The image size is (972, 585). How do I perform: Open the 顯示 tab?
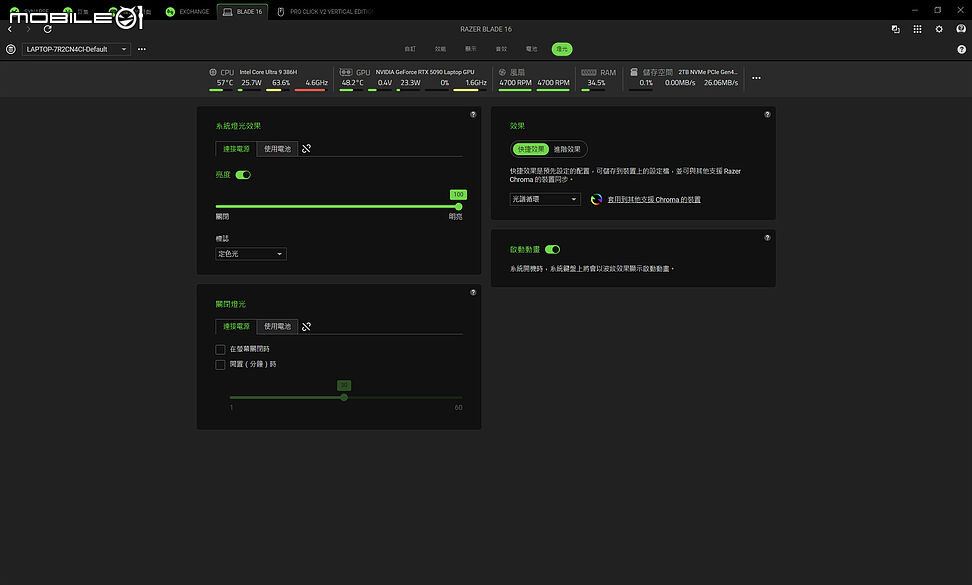pyautogui.click(x=471, y=49)
